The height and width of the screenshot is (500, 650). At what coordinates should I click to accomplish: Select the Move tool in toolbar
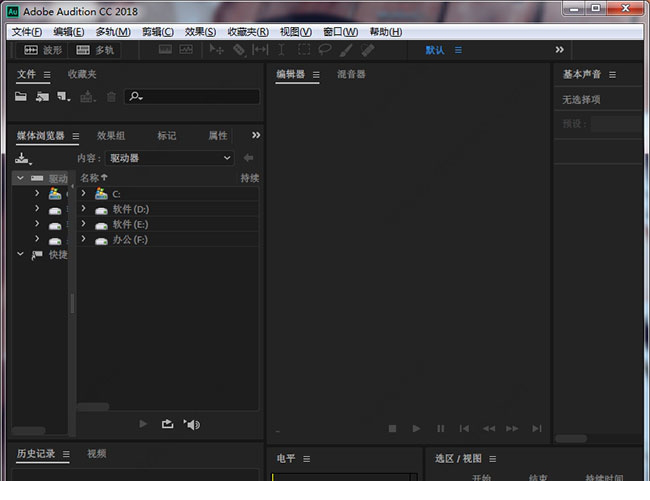pos(216,50)
